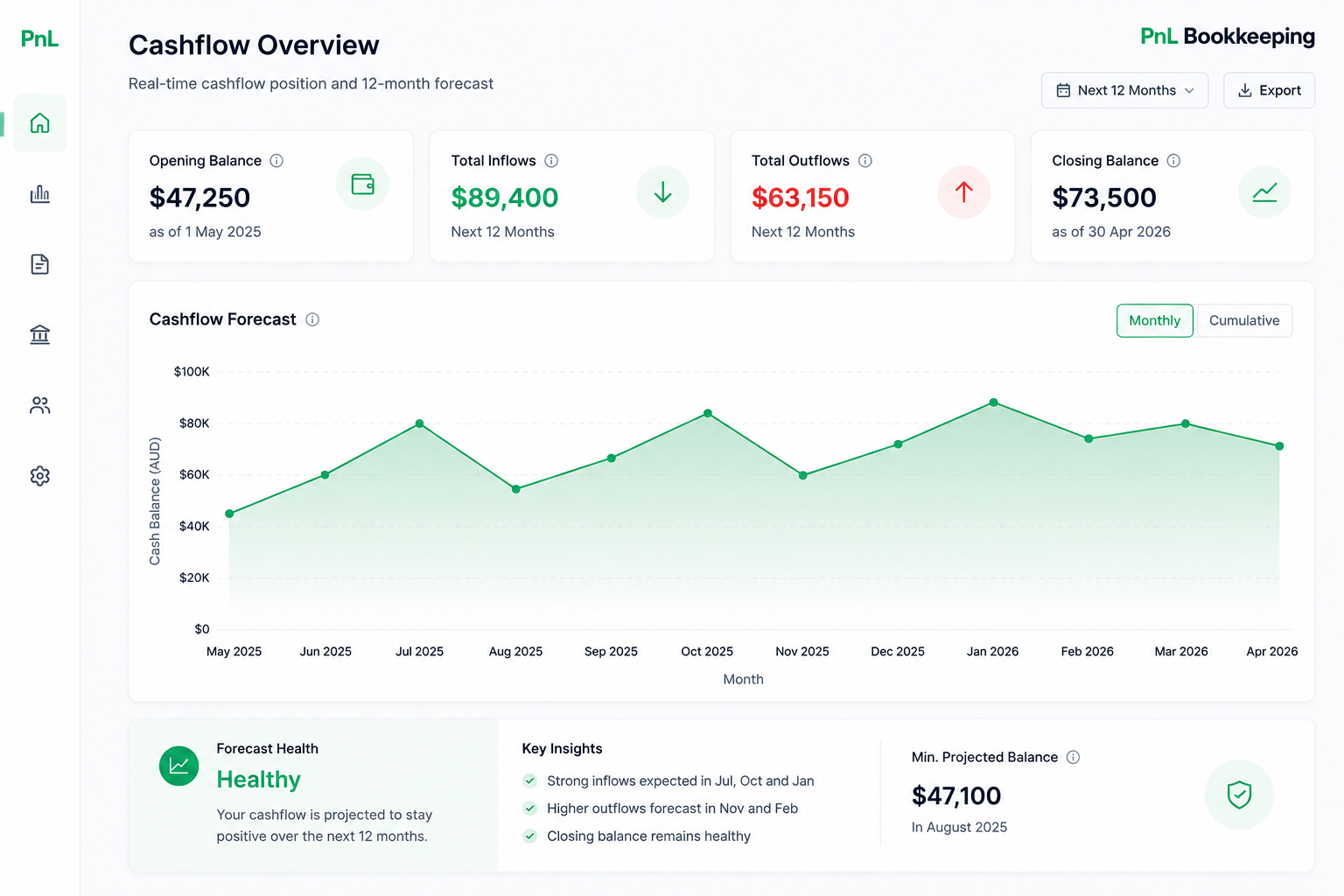Image resolution: width=1344 pixels, height=896 pixels.
Task: Select the Apr 2026 chart data point
Action: (x=1279, y=446)
